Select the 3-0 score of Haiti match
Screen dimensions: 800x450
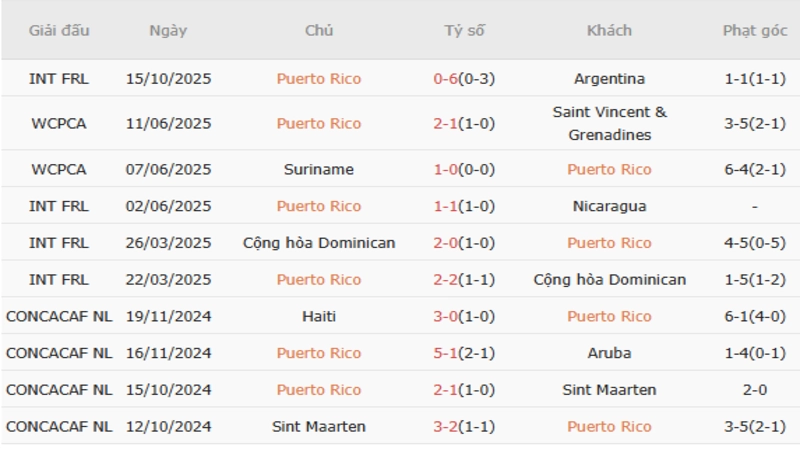pyautogui.click(x=445, y=316)
